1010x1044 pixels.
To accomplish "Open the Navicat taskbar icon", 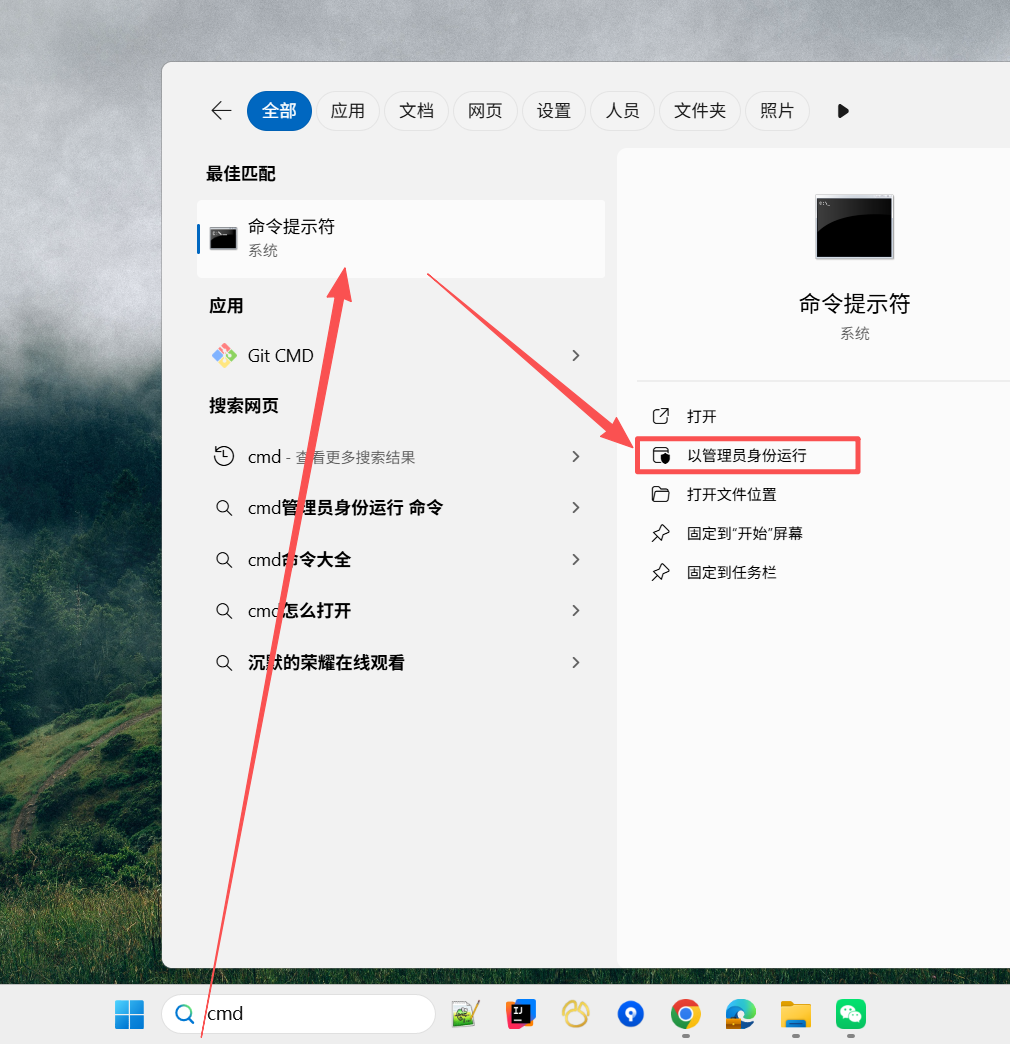I will coord(576,1014).
